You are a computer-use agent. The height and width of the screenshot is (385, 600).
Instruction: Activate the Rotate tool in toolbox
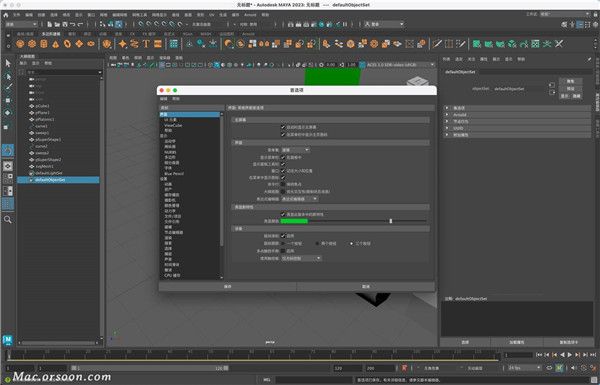coord(8,113)
